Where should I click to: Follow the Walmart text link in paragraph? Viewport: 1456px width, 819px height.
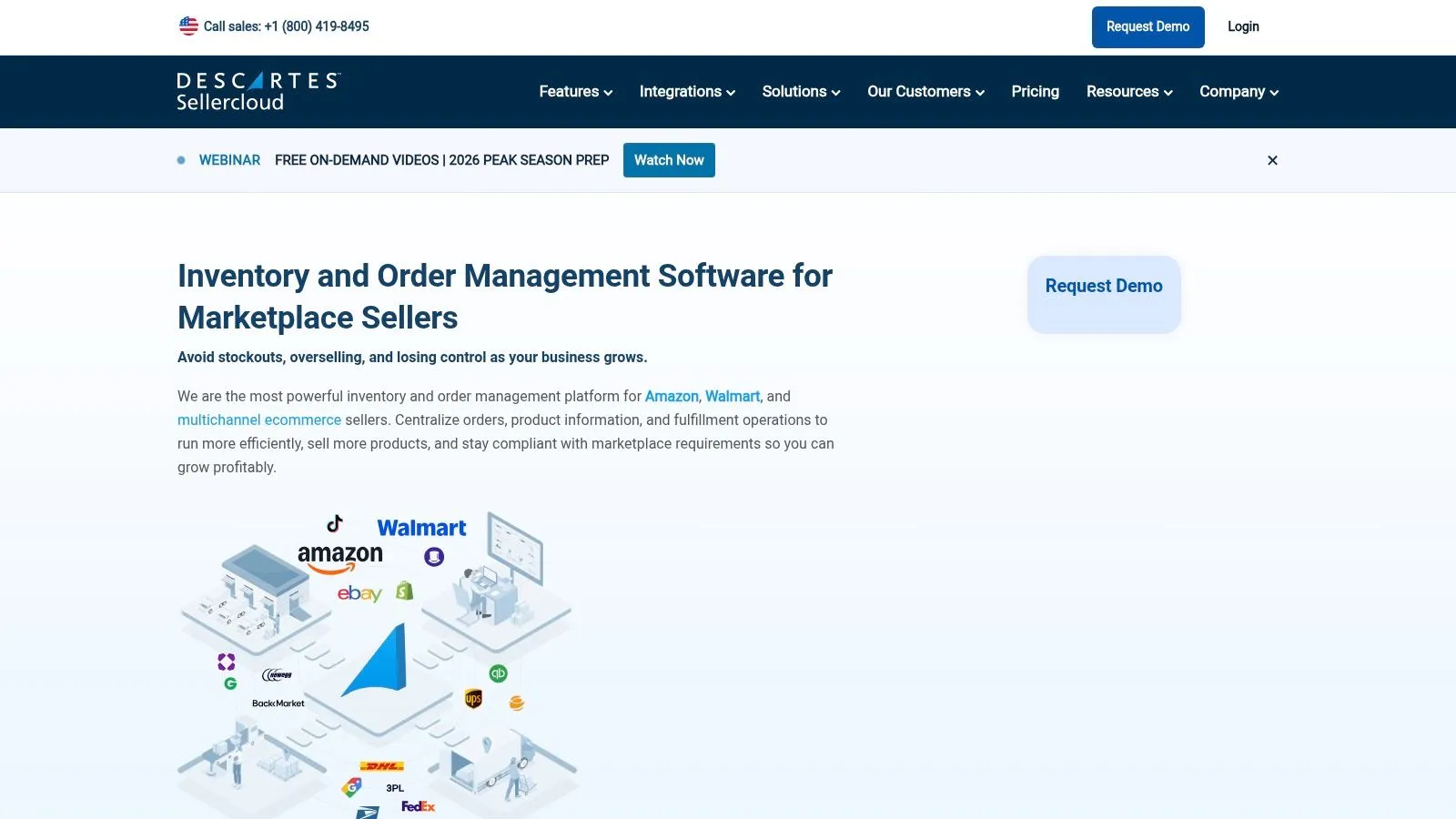(733, 396)
